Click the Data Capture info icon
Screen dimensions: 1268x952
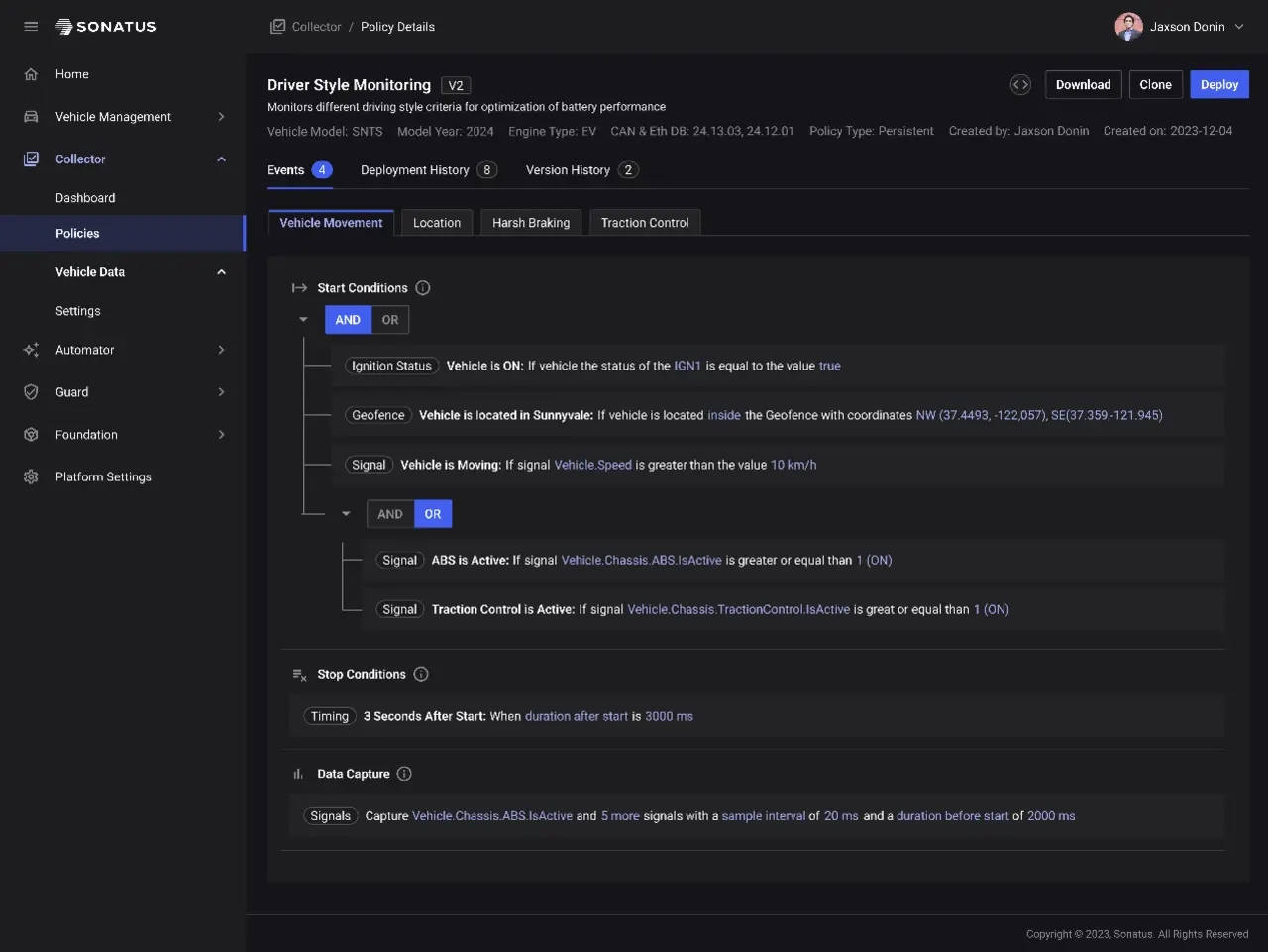click(x=404, y=774)
